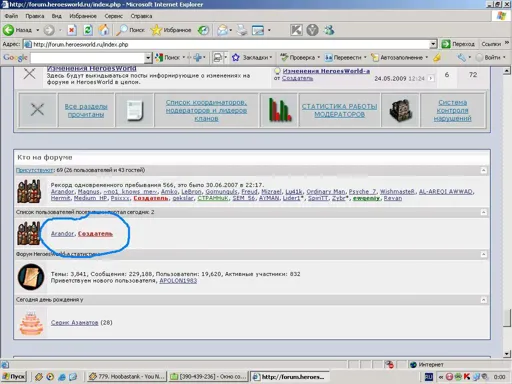Click the red Kaspersky K tray icon
This screenshot has height=384, width=512.
pyautogui.click(x=467, y=377)
